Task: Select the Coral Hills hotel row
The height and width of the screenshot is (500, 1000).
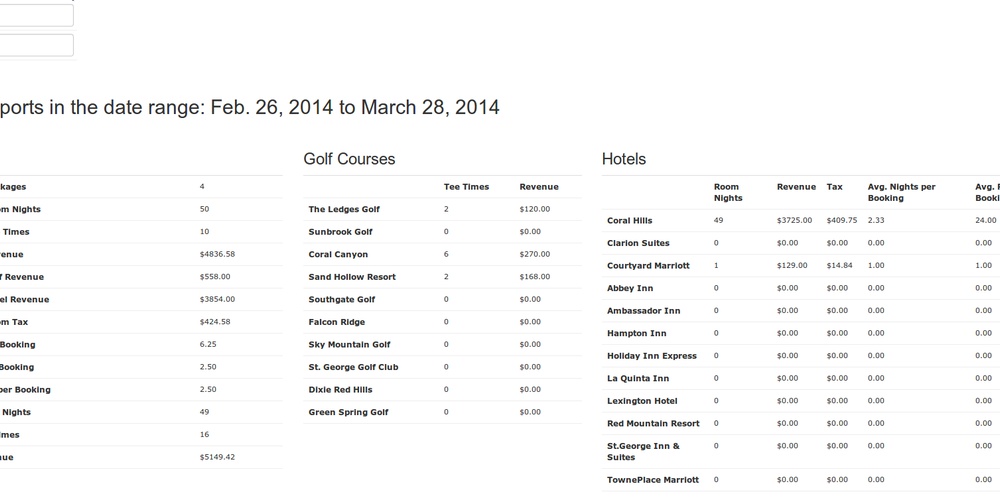Action: tap(629, 221)
